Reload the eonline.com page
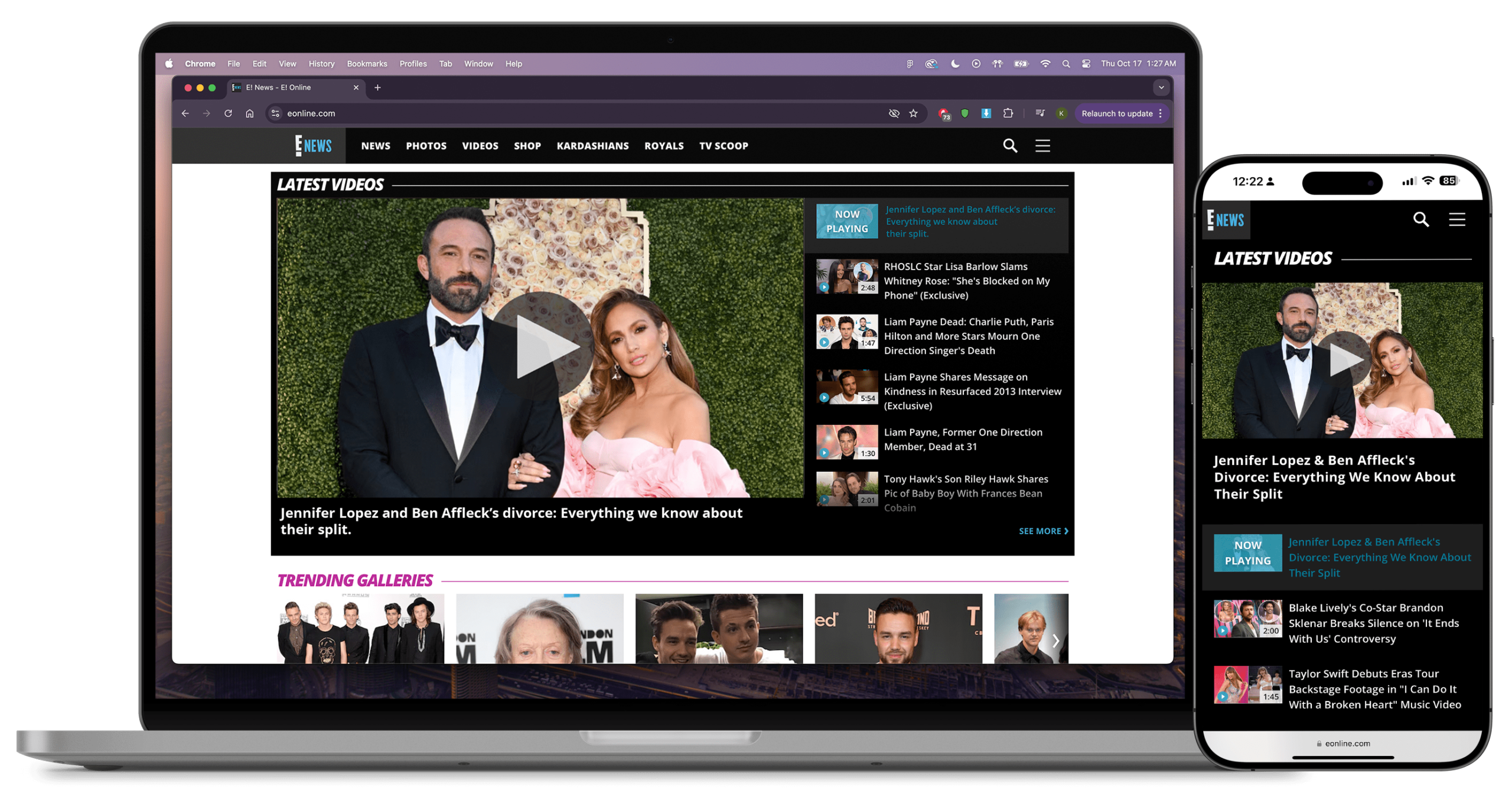 coord(228,113)
